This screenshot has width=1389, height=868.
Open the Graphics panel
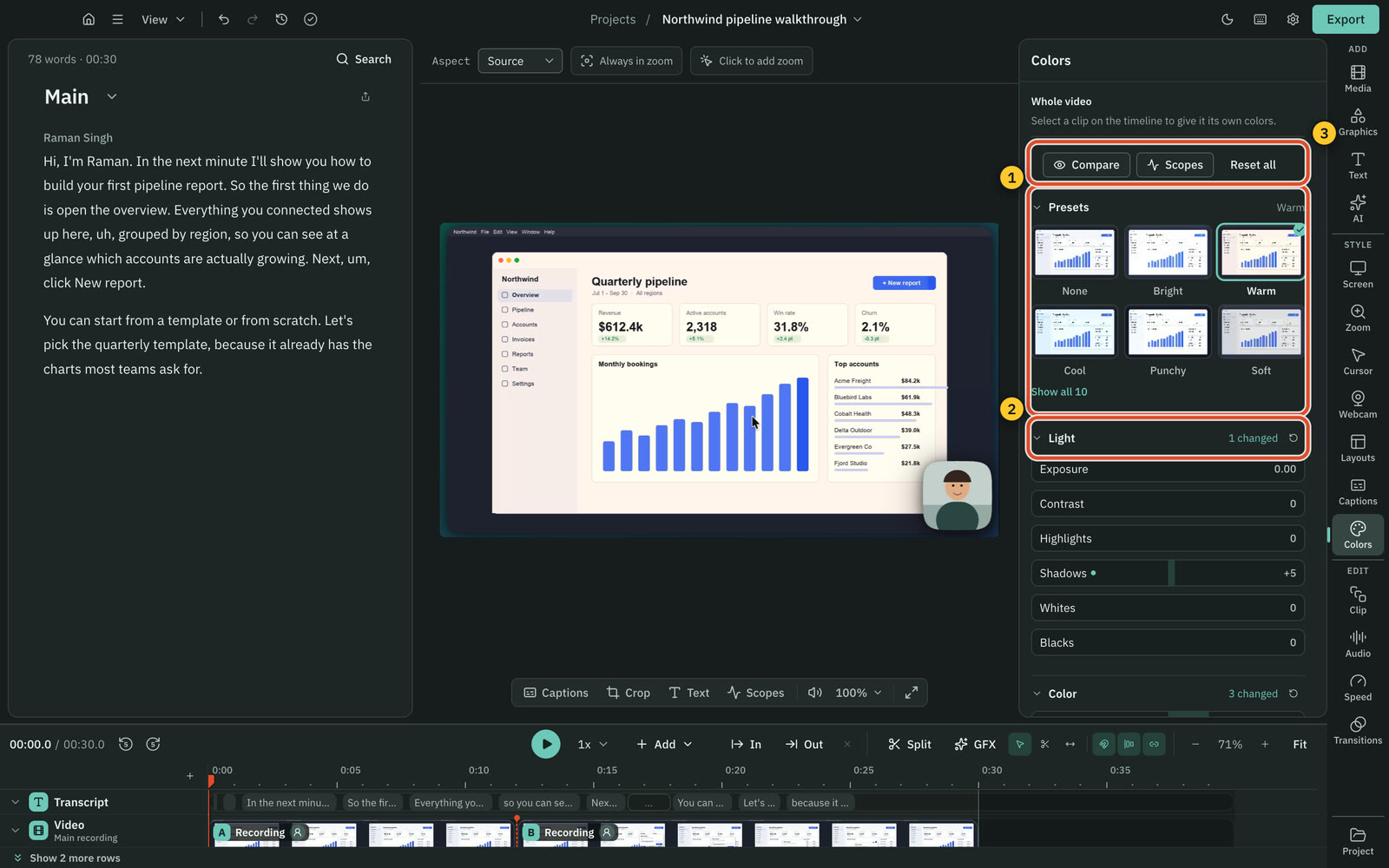pyautogui.click(x=1358, y=122)
